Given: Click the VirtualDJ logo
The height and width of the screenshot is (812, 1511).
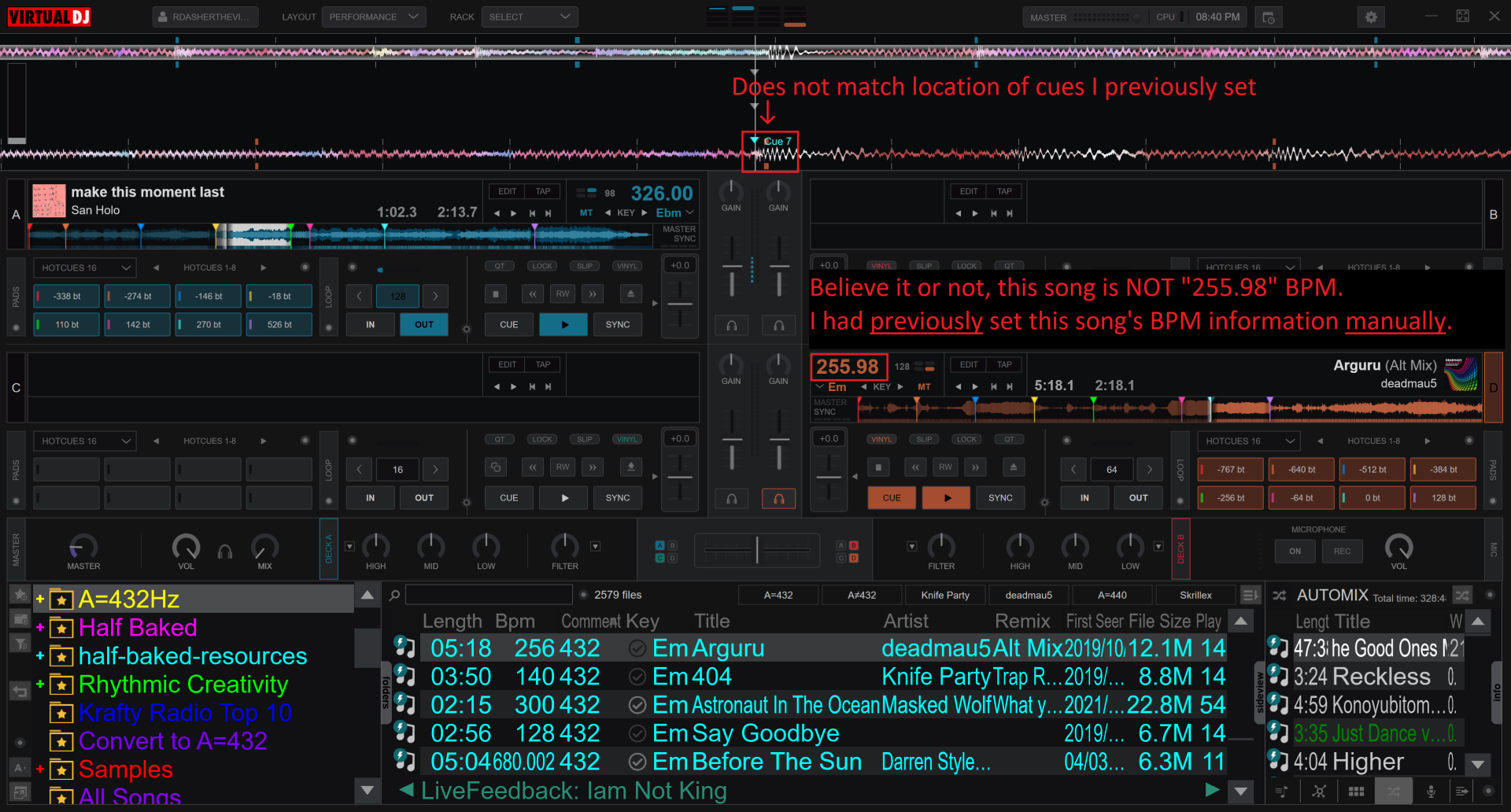Looking at the screenshot, I should pyautogui.click(x=50, y=17).
